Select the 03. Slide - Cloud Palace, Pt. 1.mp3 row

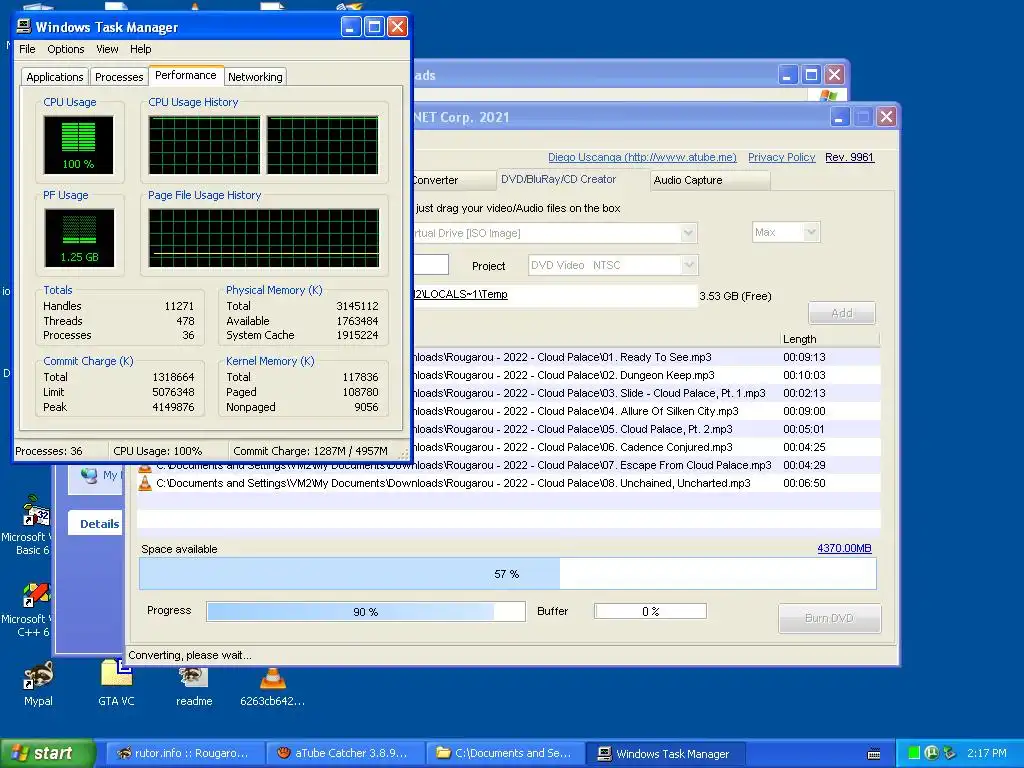(x=647, y=393)
